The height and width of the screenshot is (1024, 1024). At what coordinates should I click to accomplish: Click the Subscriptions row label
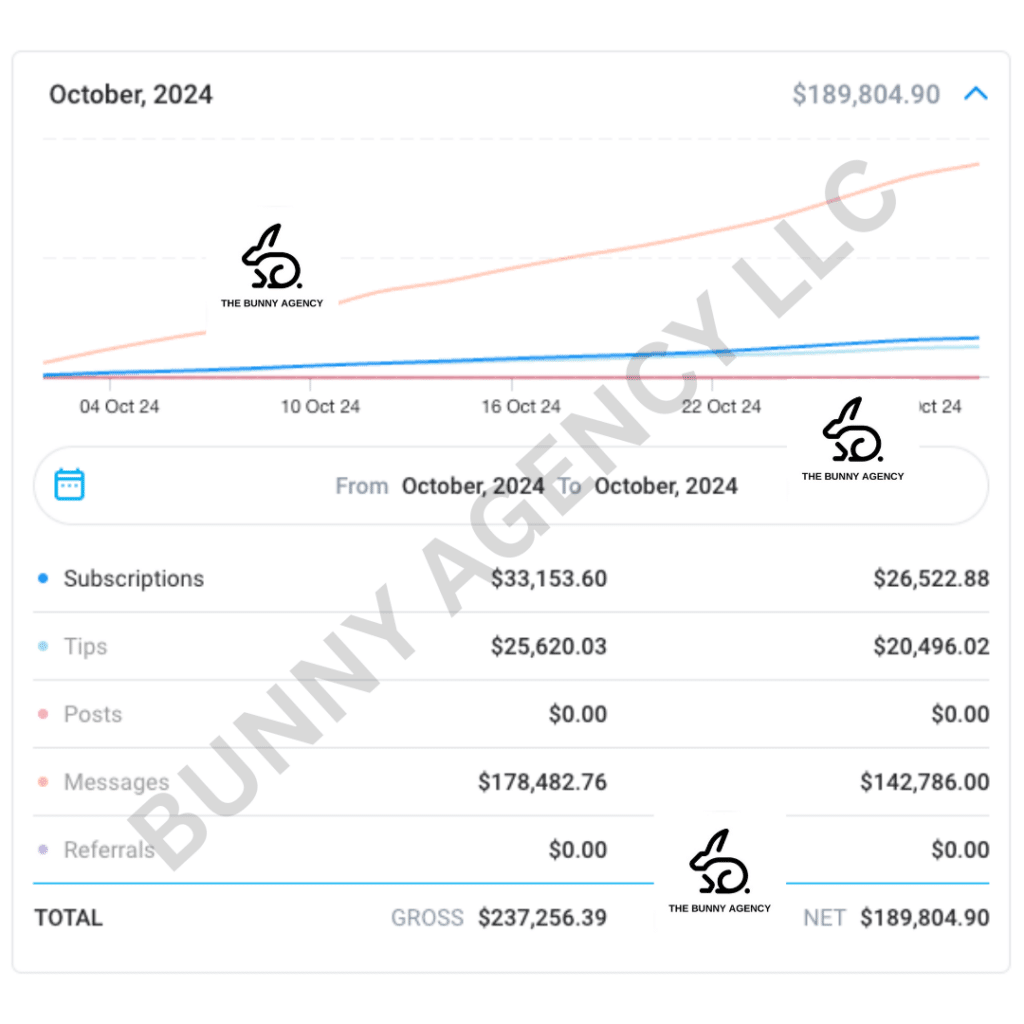134,579
